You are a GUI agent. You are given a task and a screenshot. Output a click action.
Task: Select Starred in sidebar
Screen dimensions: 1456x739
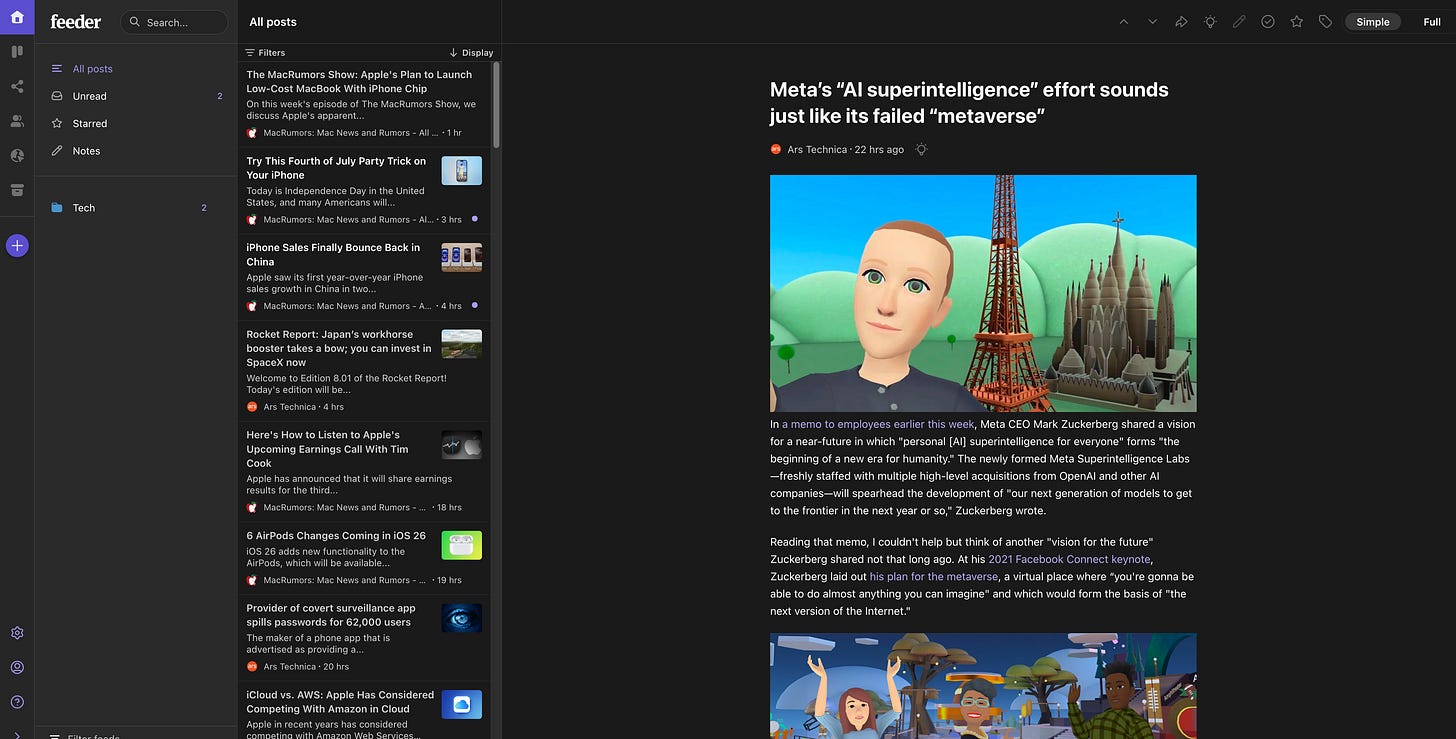pos(136,123)
